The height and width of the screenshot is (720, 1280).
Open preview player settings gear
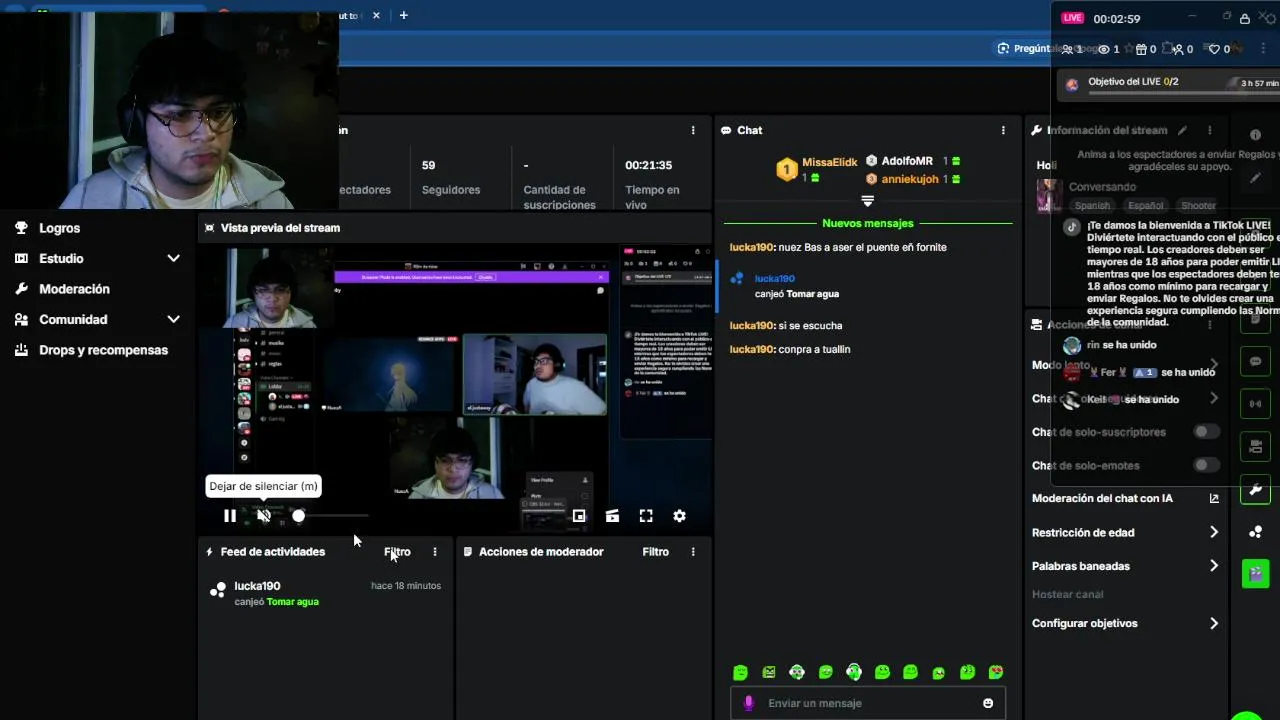click(x=680, y=516)
